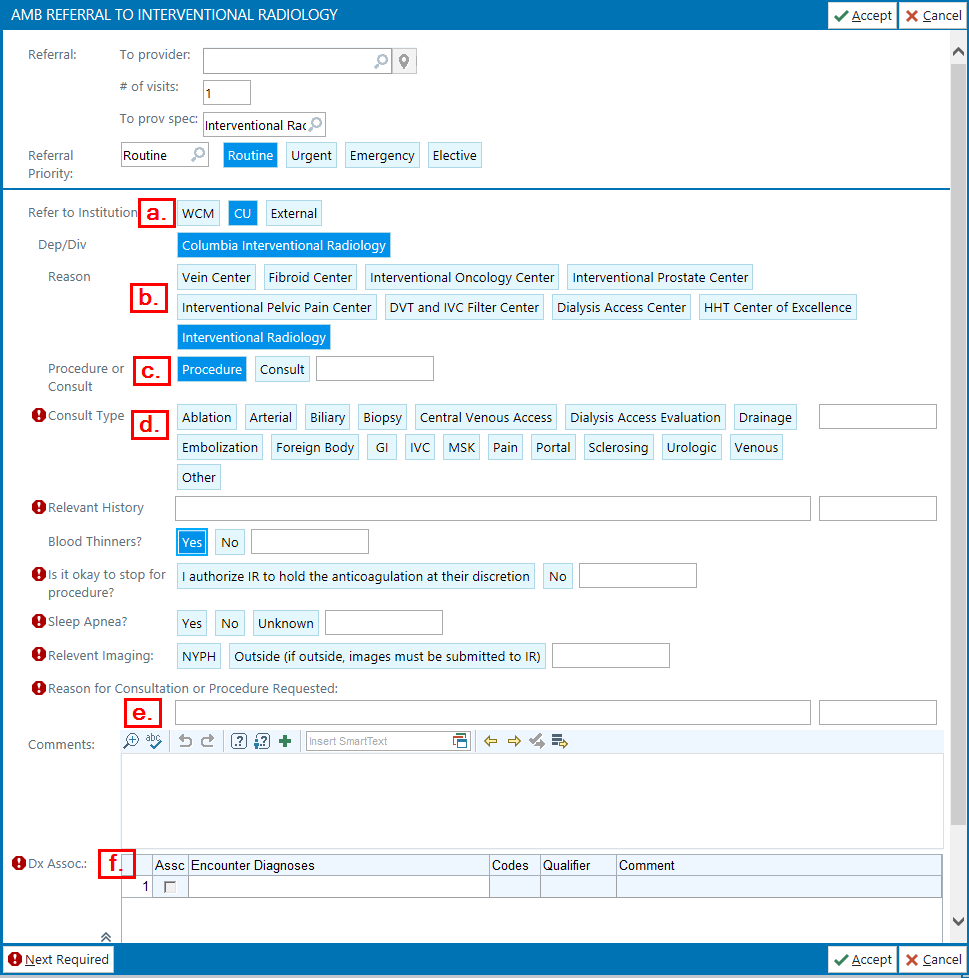
Task: Select Unknown for Sleep Apnea
Action: (285, 623)
